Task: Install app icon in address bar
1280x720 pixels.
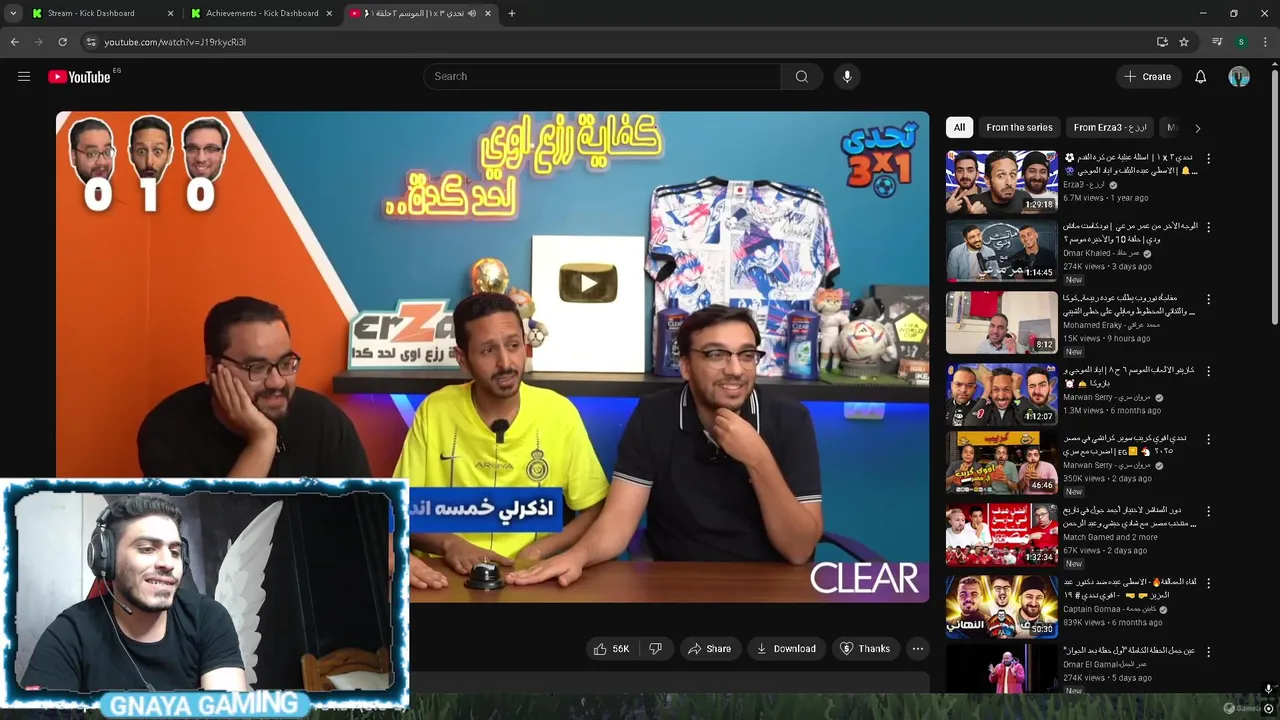Action: [1162, 42]
